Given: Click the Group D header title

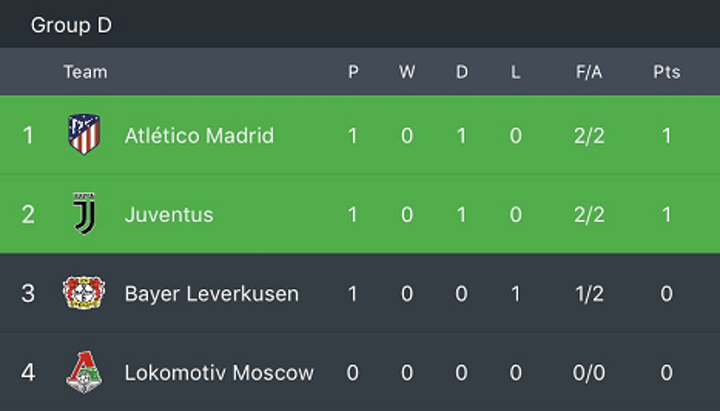Looking at the screenshot, I should pos(71,25).
